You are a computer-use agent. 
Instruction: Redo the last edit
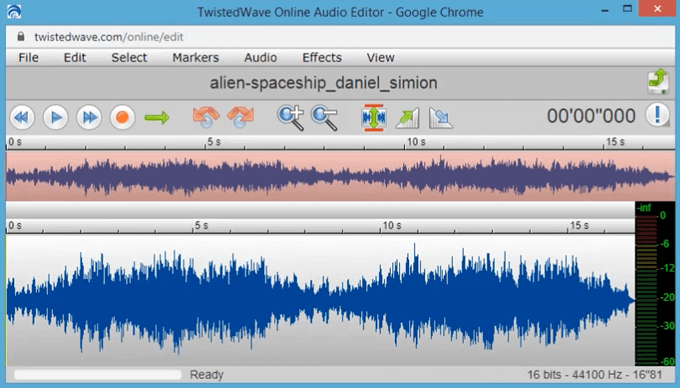pos(240,117)
